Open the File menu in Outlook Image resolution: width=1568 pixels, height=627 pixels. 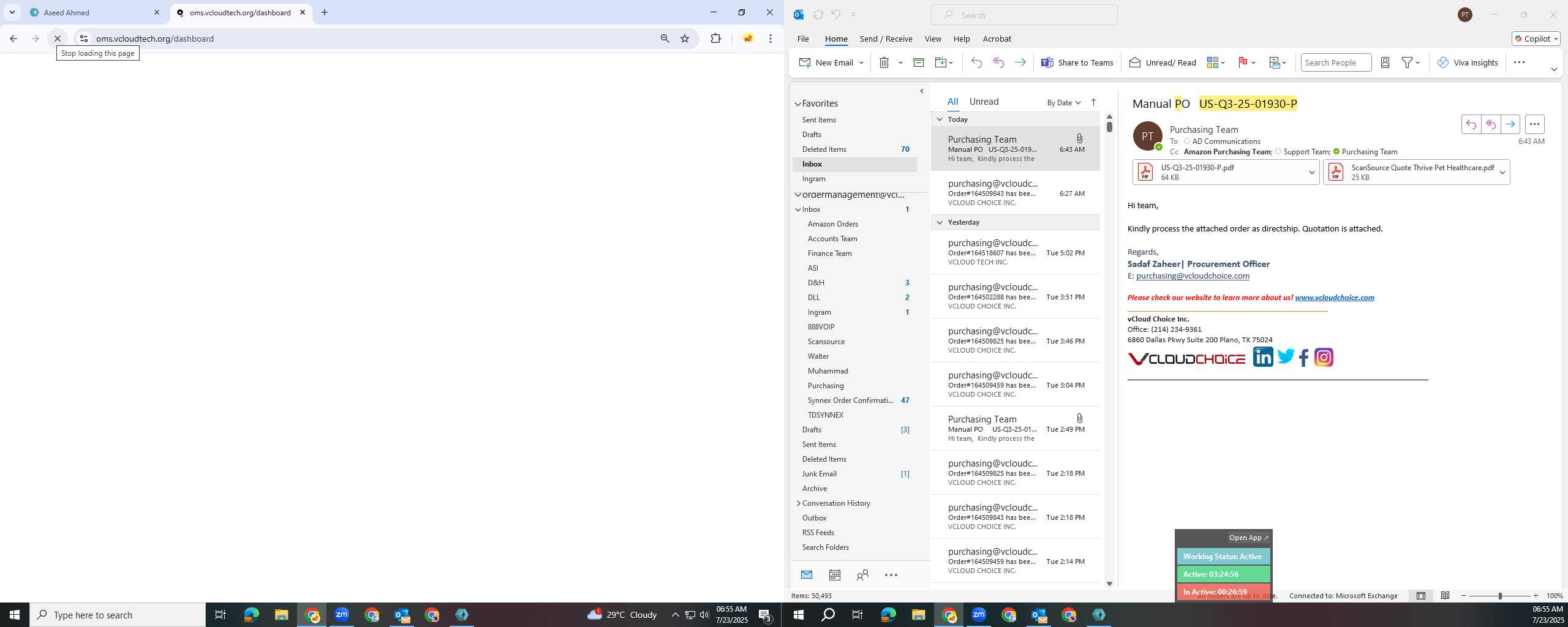[803, 39]
